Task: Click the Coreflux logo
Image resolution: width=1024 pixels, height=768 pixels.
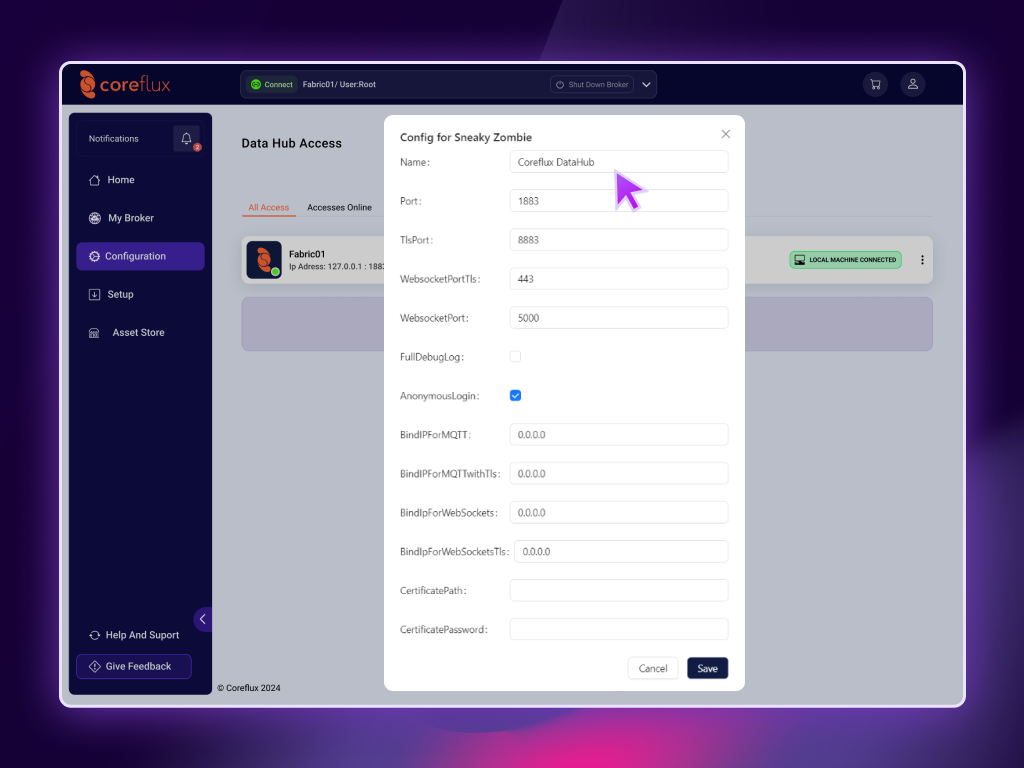Action: click(x=125, y=85)
